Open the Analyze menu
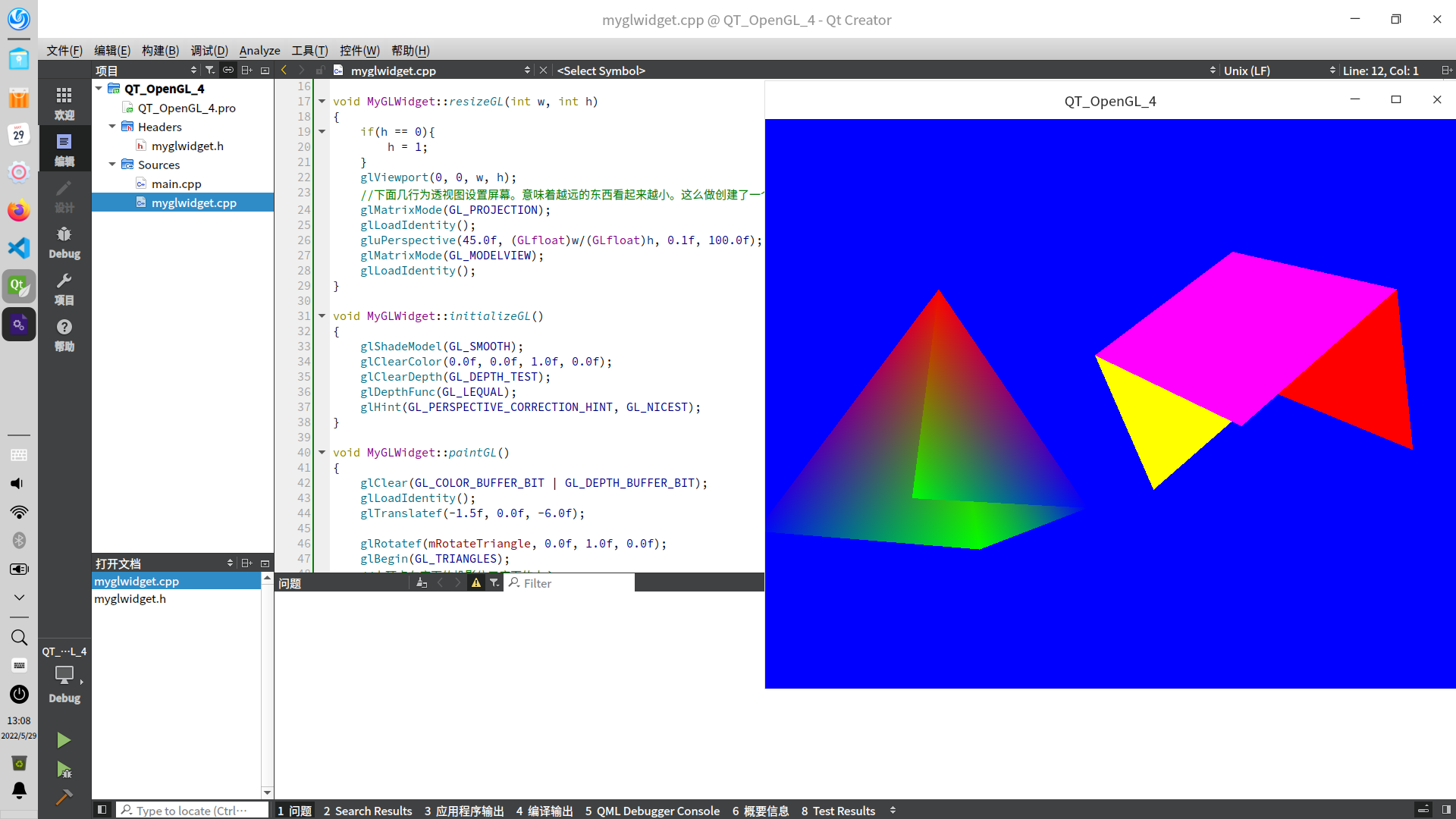The image size is (1456, 819). [x=259, y=50]
